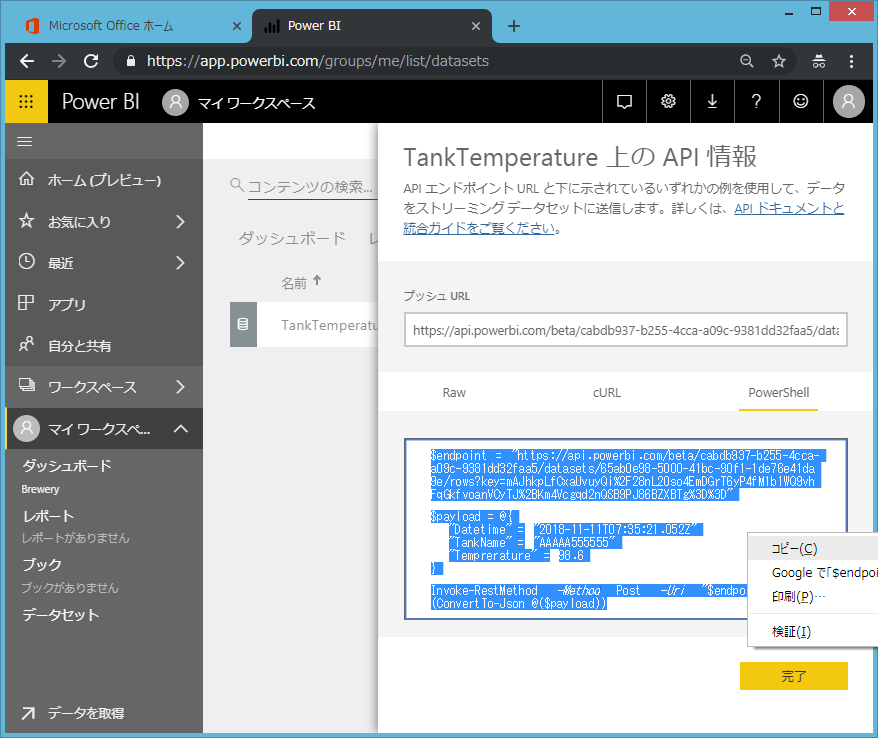878x738 pixels.
Task: Open the user account avatar at top right
Action: tap(848, 101)
